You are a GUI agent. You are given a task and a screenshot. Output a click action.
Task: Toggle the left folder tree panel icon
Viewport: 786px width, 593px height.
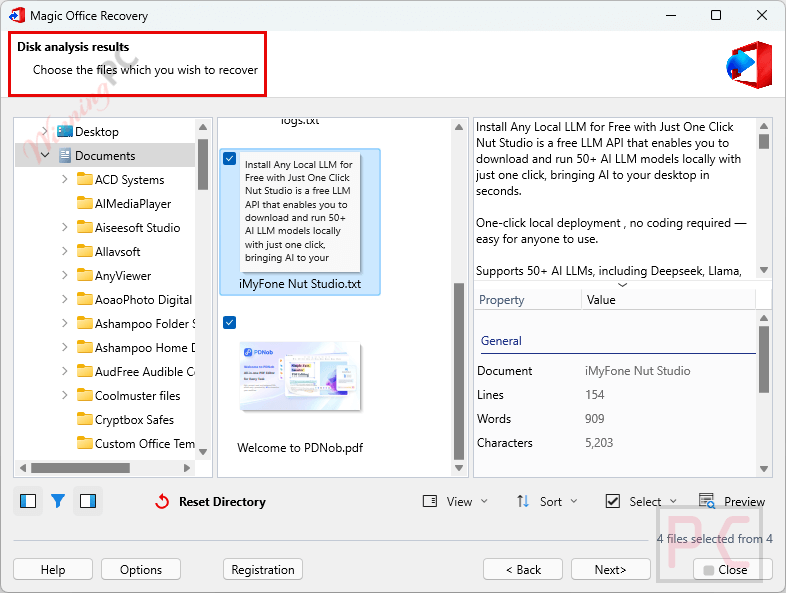coord(28,501)
